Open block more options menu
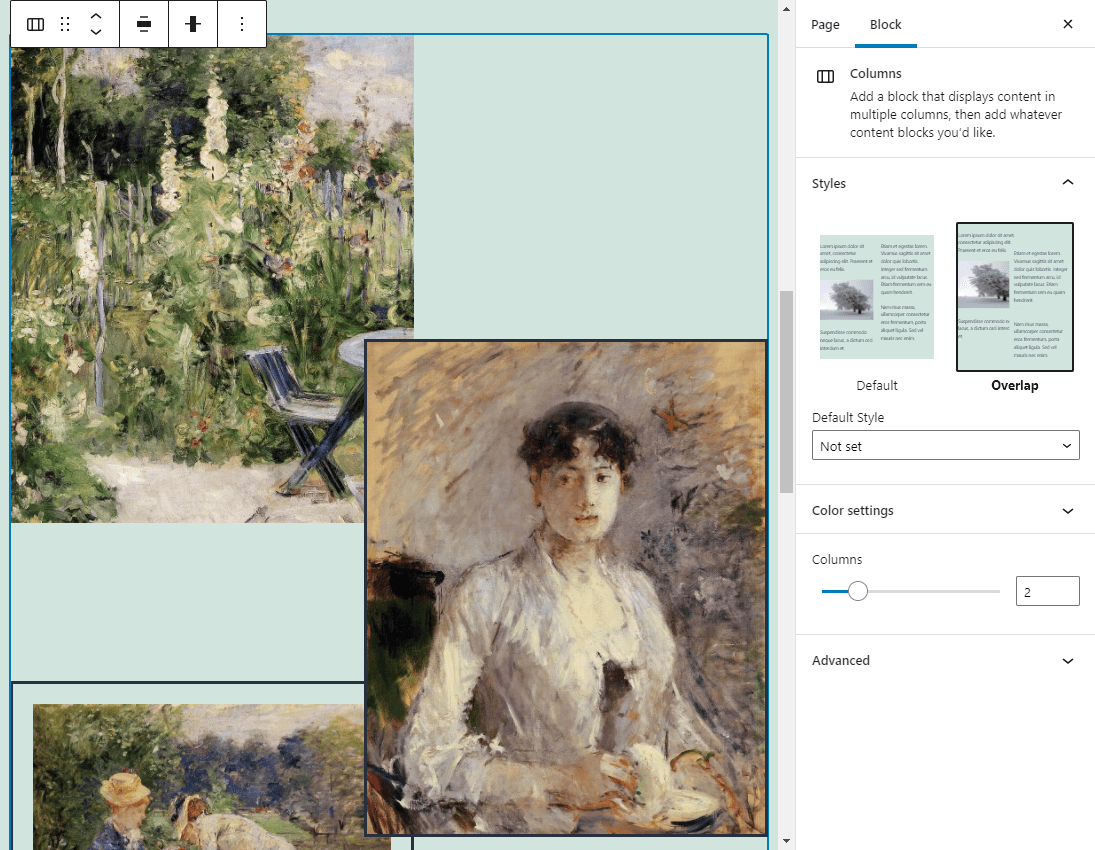This screenshot has width=1095, height=850. [241, 25]
